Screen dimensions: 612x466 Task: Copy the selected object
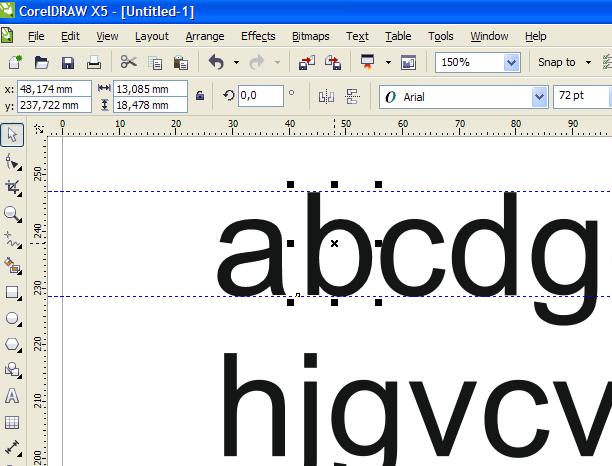[x=155, y=62]
